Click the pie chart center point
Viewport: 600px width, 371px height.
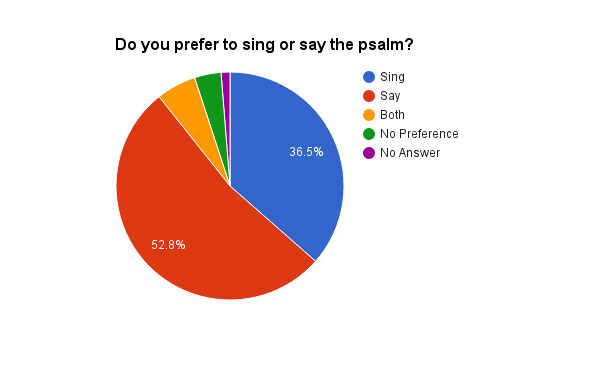(x=230, y=186)
